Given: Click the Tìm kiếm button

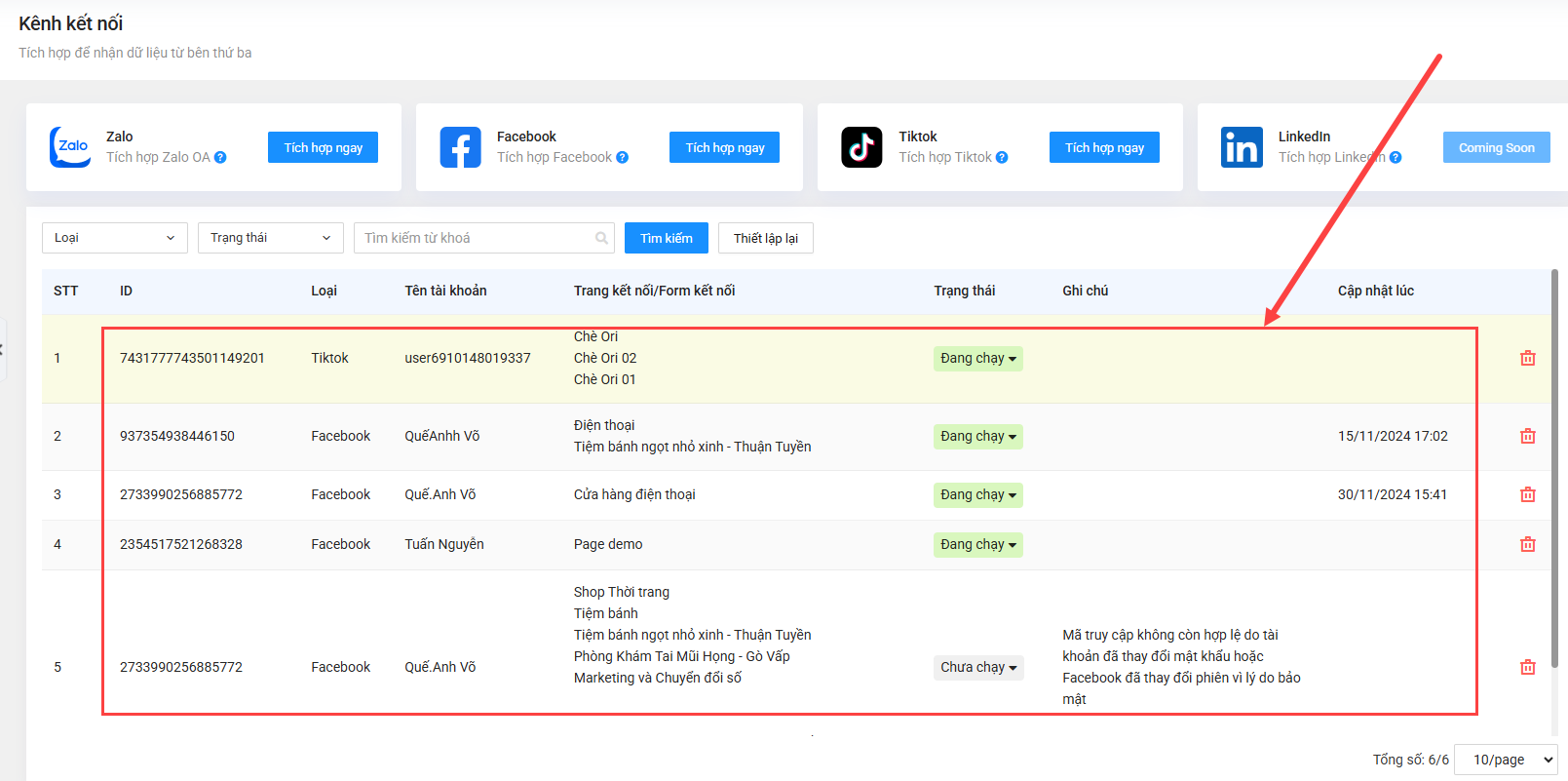Looking at the screenshot, I should click(667, 238).
